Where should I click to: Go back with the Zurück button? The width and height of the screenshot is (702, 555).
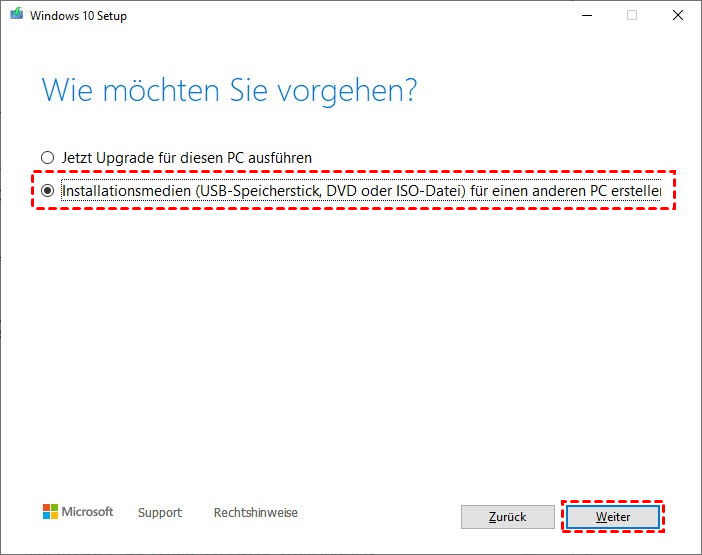coord(508,517)
